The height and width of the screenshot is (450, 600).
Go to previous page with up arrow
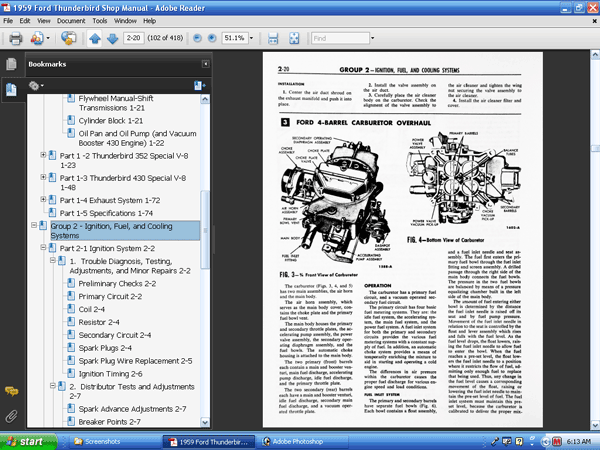(95, 38)
